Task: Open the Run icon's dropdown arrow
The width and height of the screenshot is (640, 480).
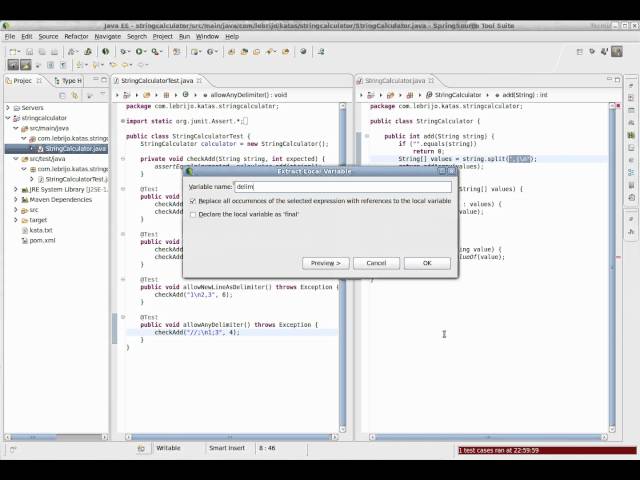Action: [146, 52]
